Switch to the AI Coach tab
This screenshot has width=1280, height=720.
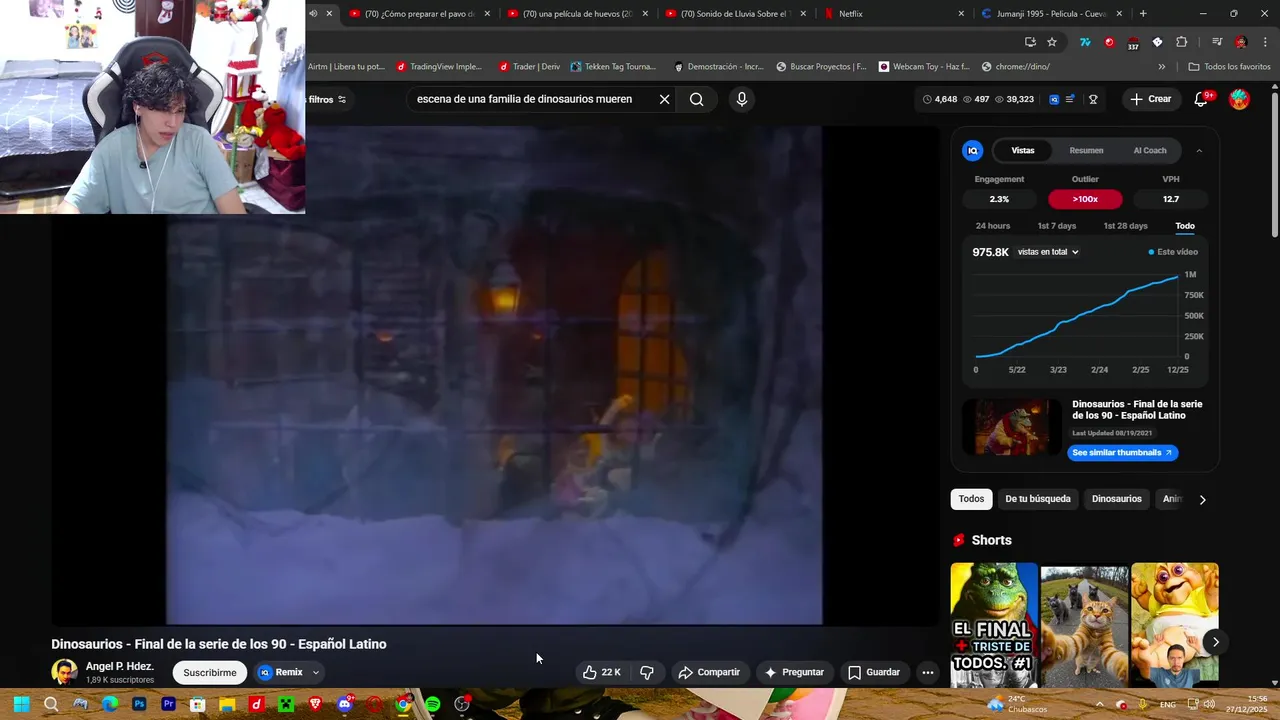1150,150
